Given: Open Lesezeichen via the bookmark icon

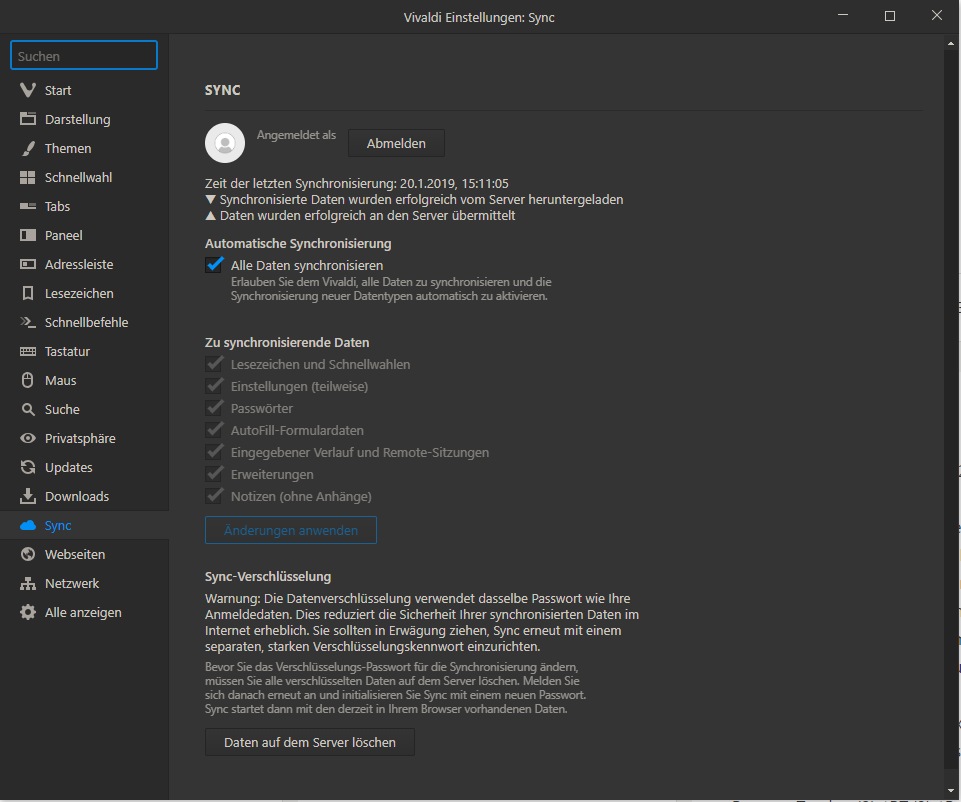Looking at the screenshot, I should (28, 293).
